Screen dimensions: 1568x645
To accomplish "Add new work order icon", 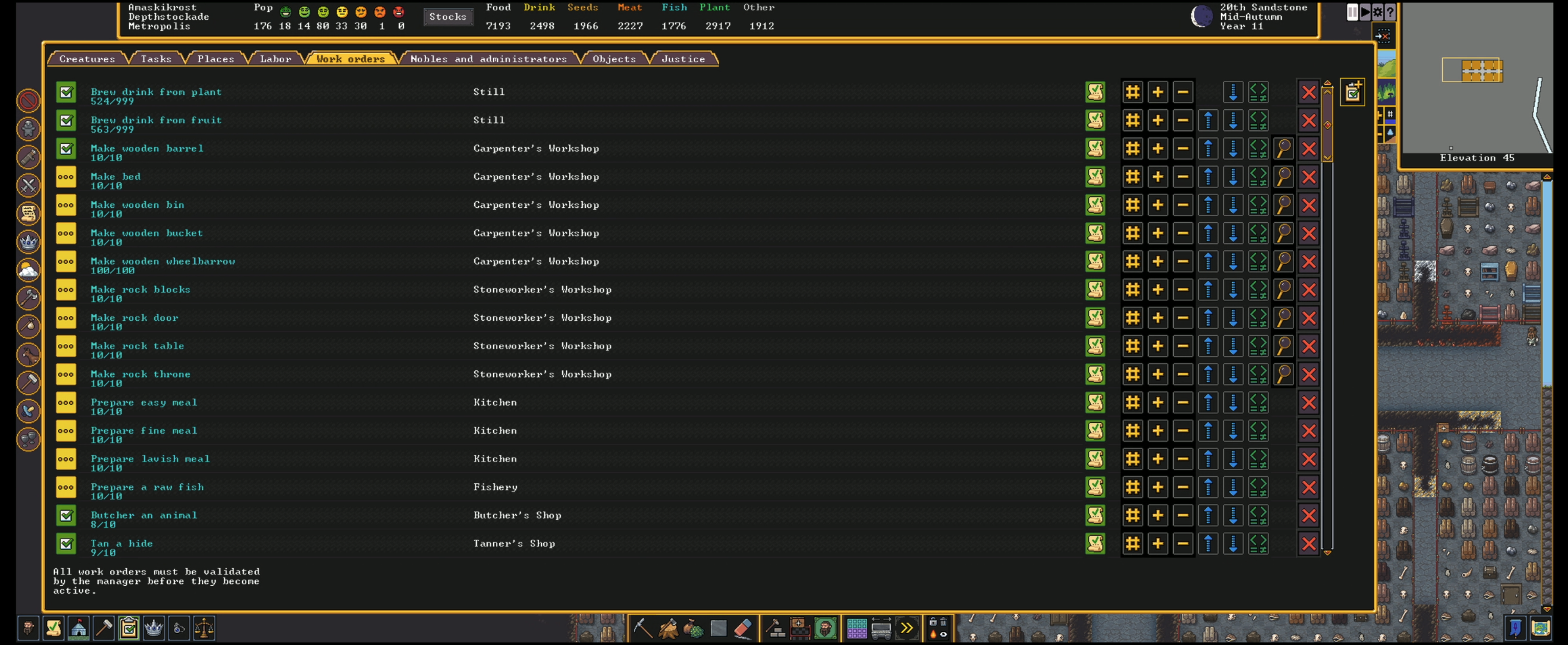I will click(x=1352, y=92).
